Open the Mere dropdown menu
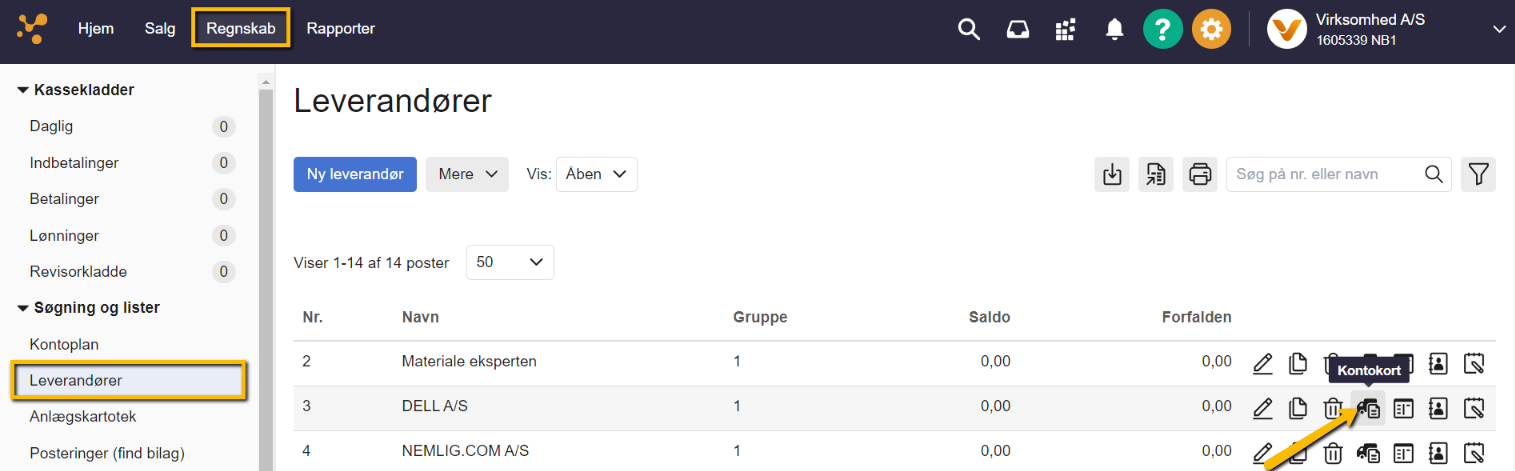This screenshot has height=471, width=1515. 467,174
